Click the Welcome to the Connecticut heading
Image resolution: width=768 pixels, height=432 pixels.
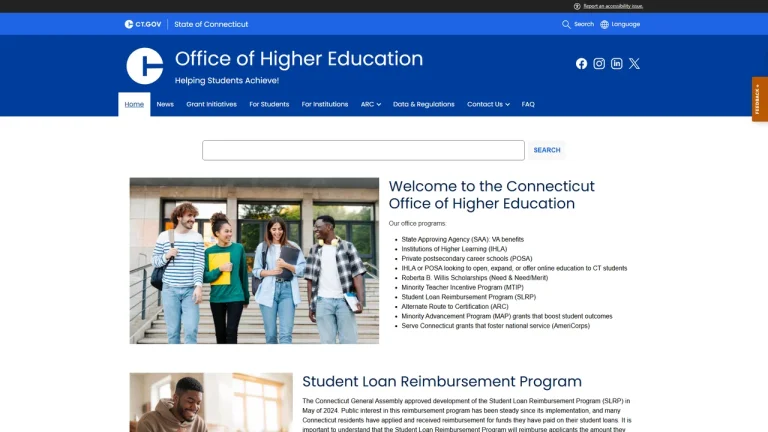(491, 195)
